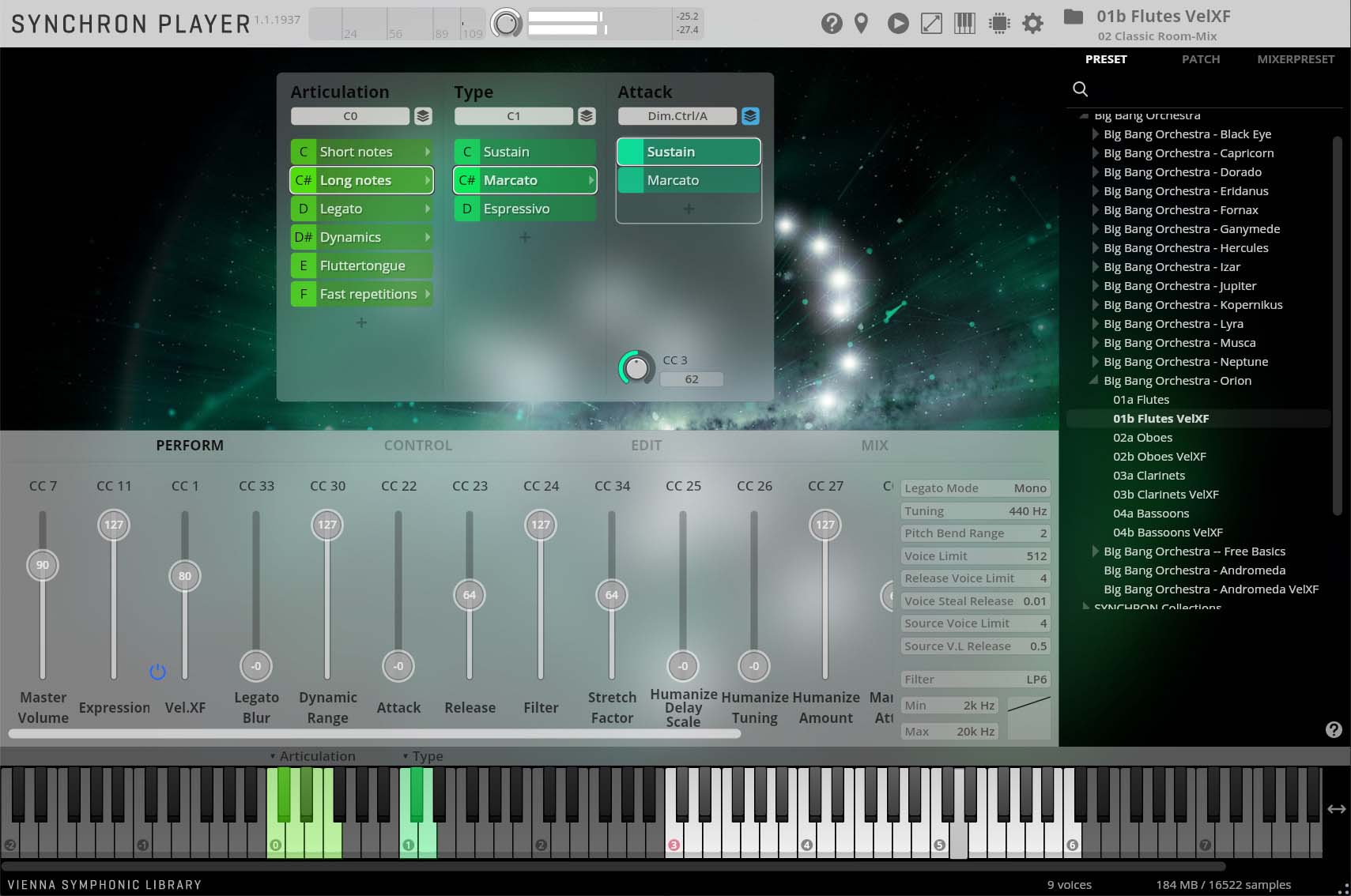Click the help icon at bottom of preset browser
The width and height of the screenshot is (1351, 896).
(1334, 729)
